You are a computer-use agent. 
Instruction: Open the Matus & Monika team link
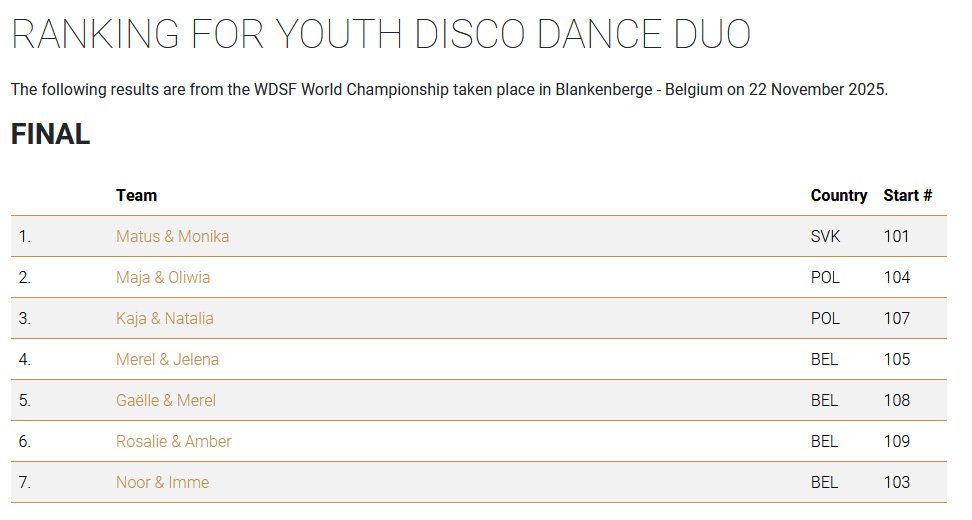click(x=172, y=236)
